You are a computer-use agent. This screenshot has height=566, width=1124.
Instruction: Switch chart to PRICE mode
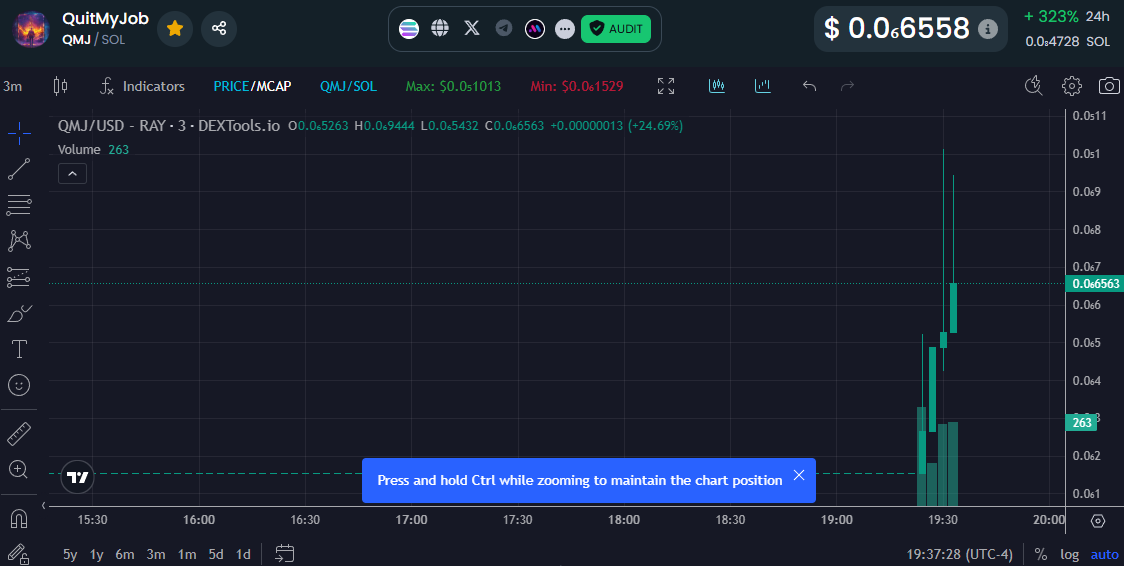[231, 86]
